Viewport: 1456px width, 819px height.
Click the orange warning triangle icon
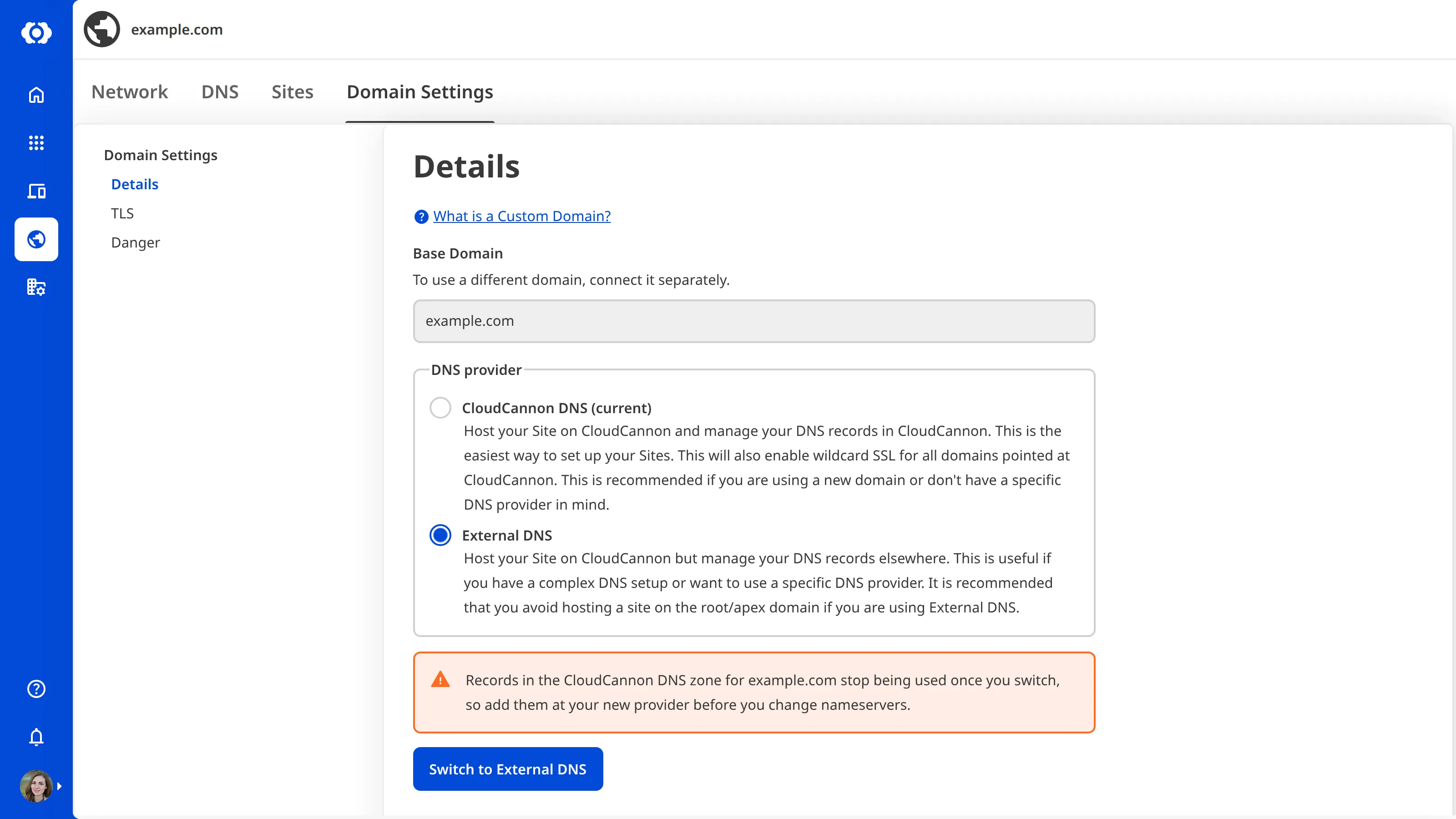coord(440,679)
